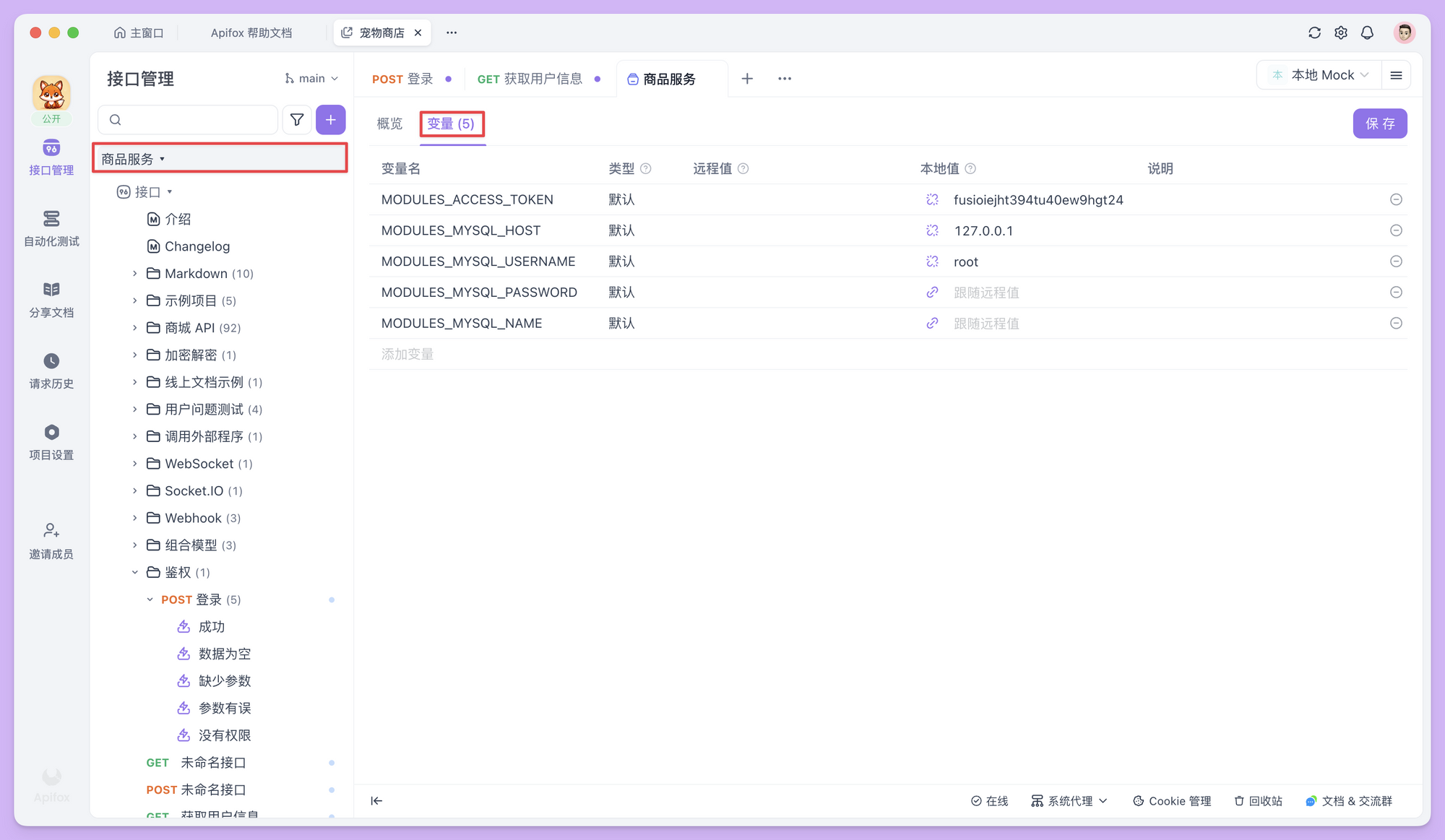Image resolution: width=1445 pixels, height=840 pixels.
Task: Click the local value fusioiejht394tu40ew9hgt24
Action: pos(1038,199)
